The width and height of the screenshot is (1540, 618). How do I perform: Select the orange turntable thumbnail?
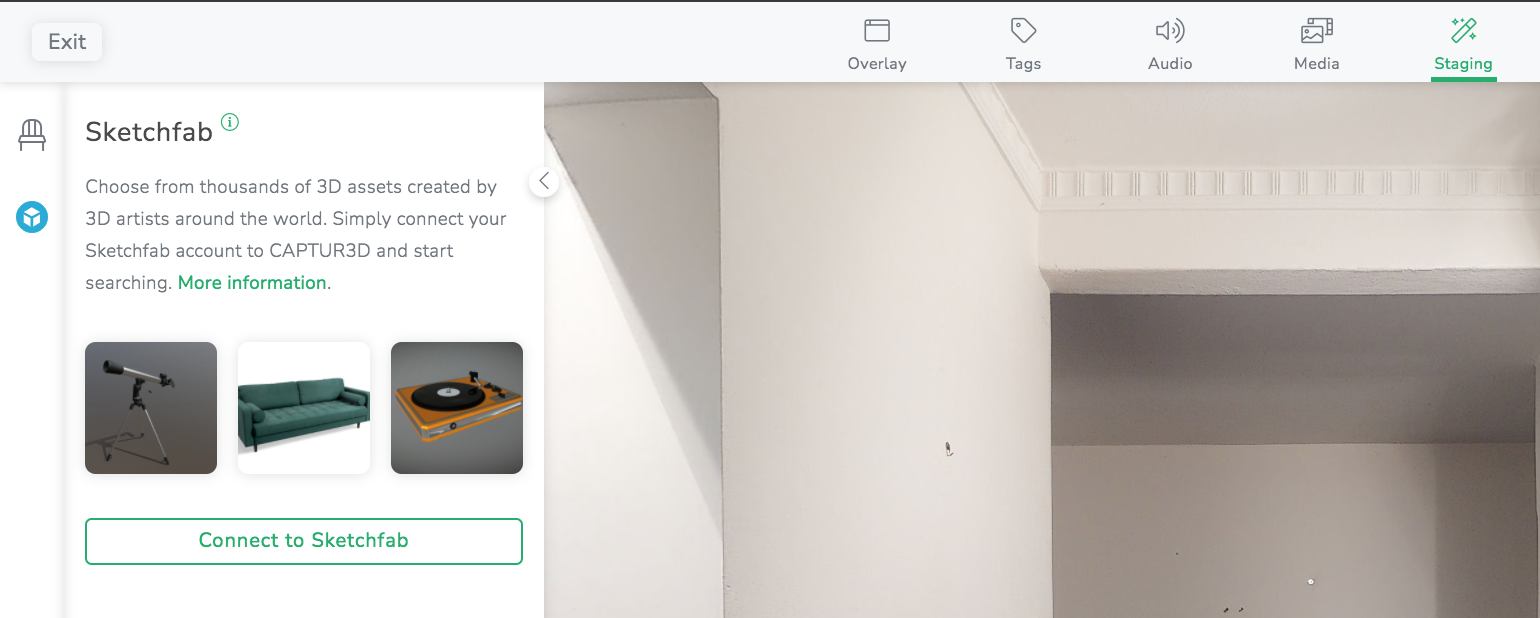[457, 408]
